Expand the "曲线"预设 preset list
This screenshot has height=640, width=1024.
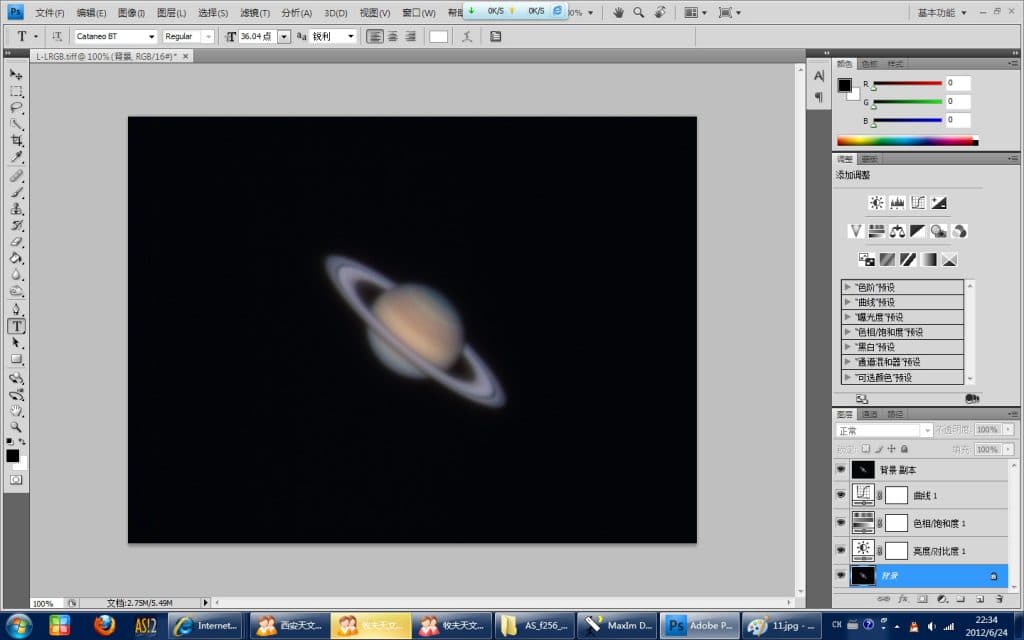848,302
